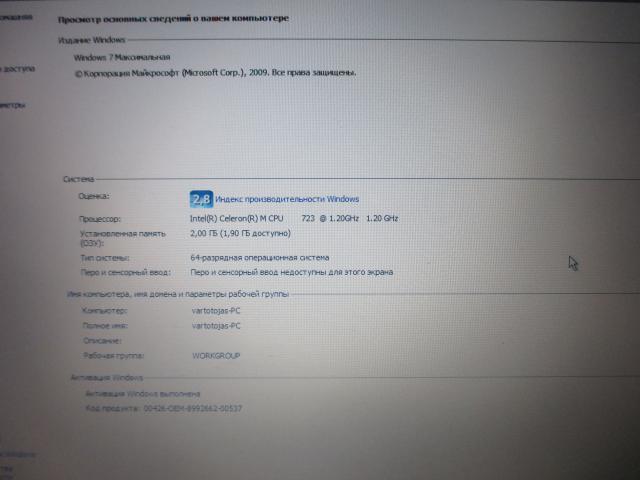Click the full name vartotojas-PC value
The width and height of the screenshot is (640, 480).
[215, 326]
